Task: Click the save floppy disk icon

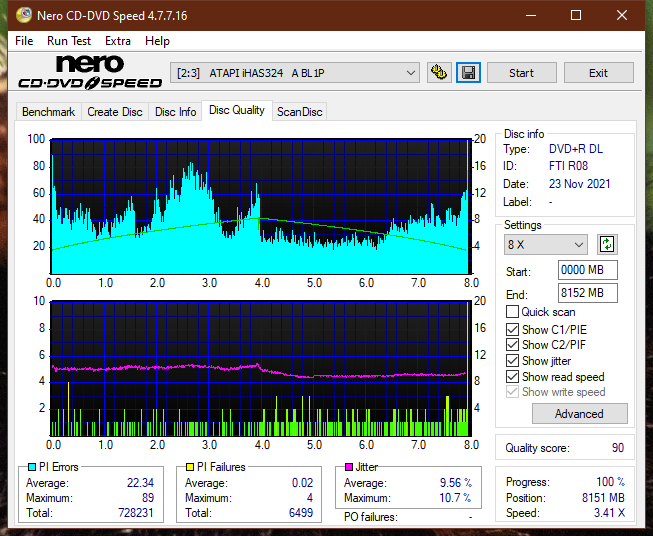Action: click(x=469, y=73)
